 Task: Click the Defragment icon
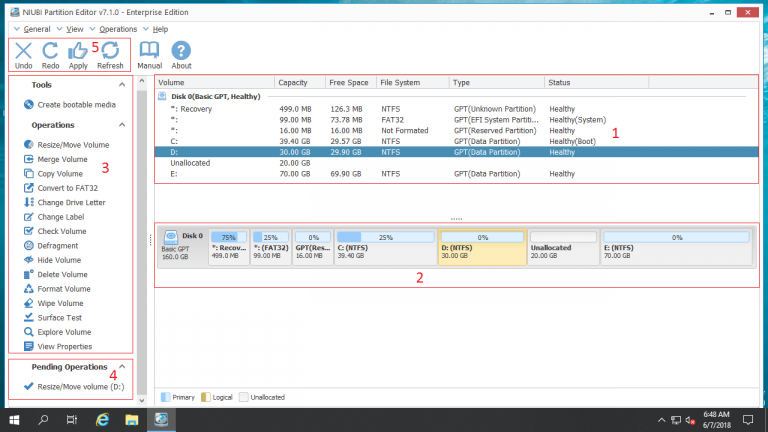point(29,245)
